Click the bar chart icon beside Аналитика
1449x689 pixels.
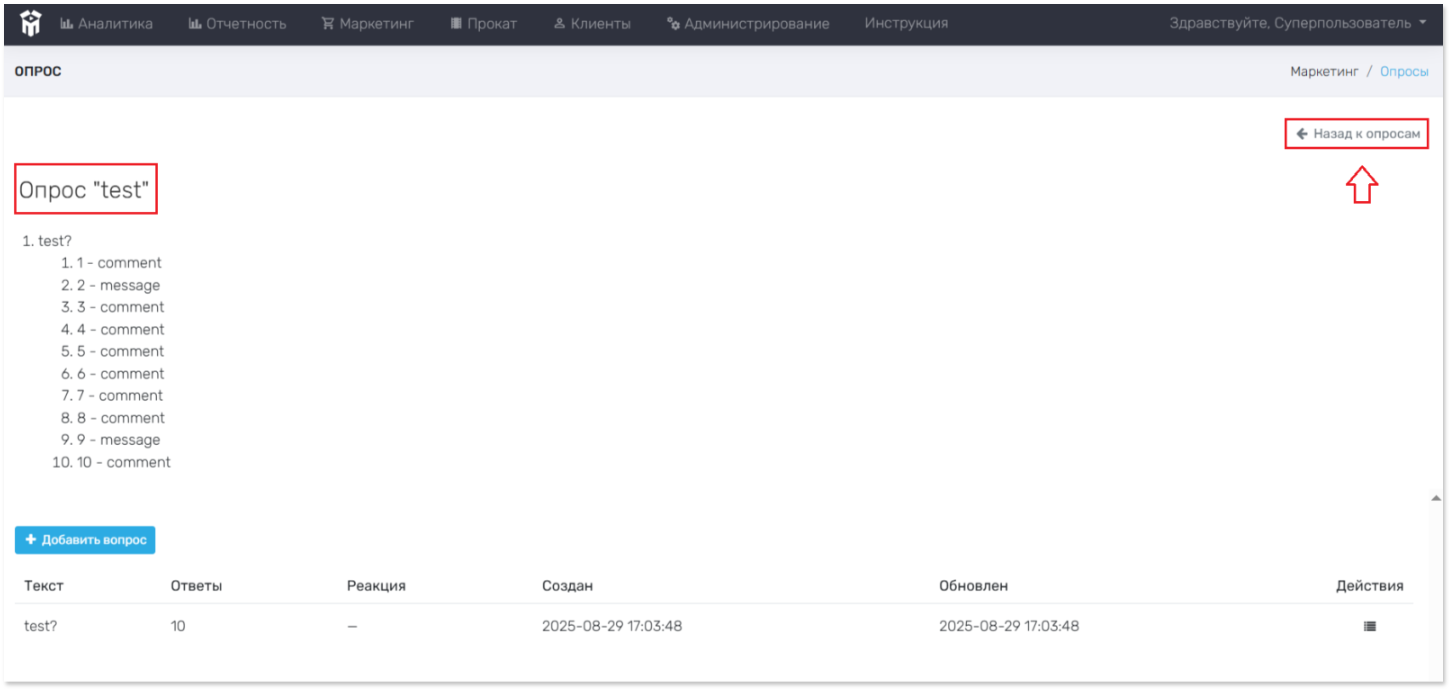coord(67,24)
